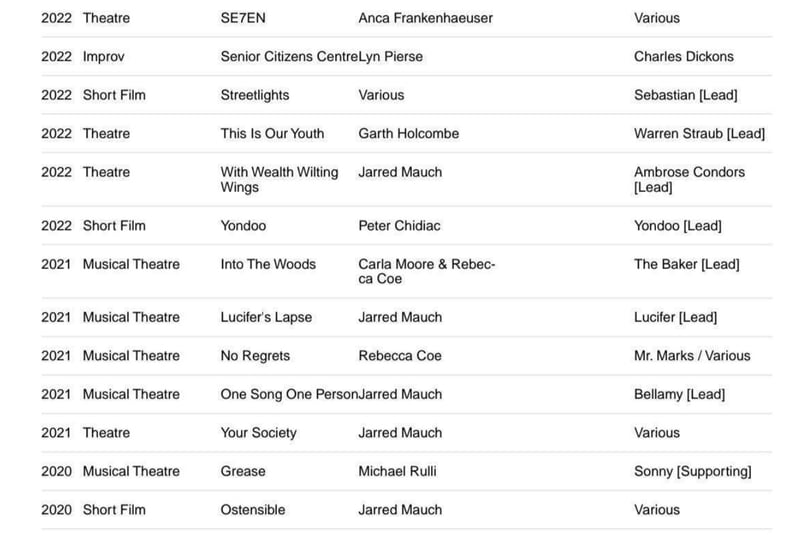Click director Peter Chidiac
812x543 pixels.
click(399, 226)
